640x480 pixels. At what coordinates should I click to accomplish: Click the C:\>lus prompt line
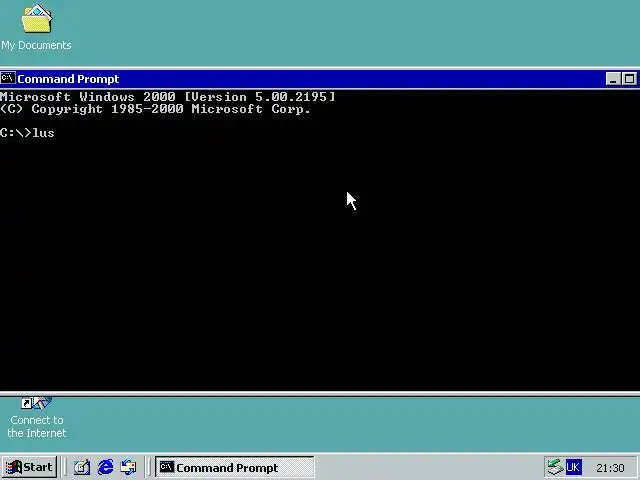pos(27,133)
